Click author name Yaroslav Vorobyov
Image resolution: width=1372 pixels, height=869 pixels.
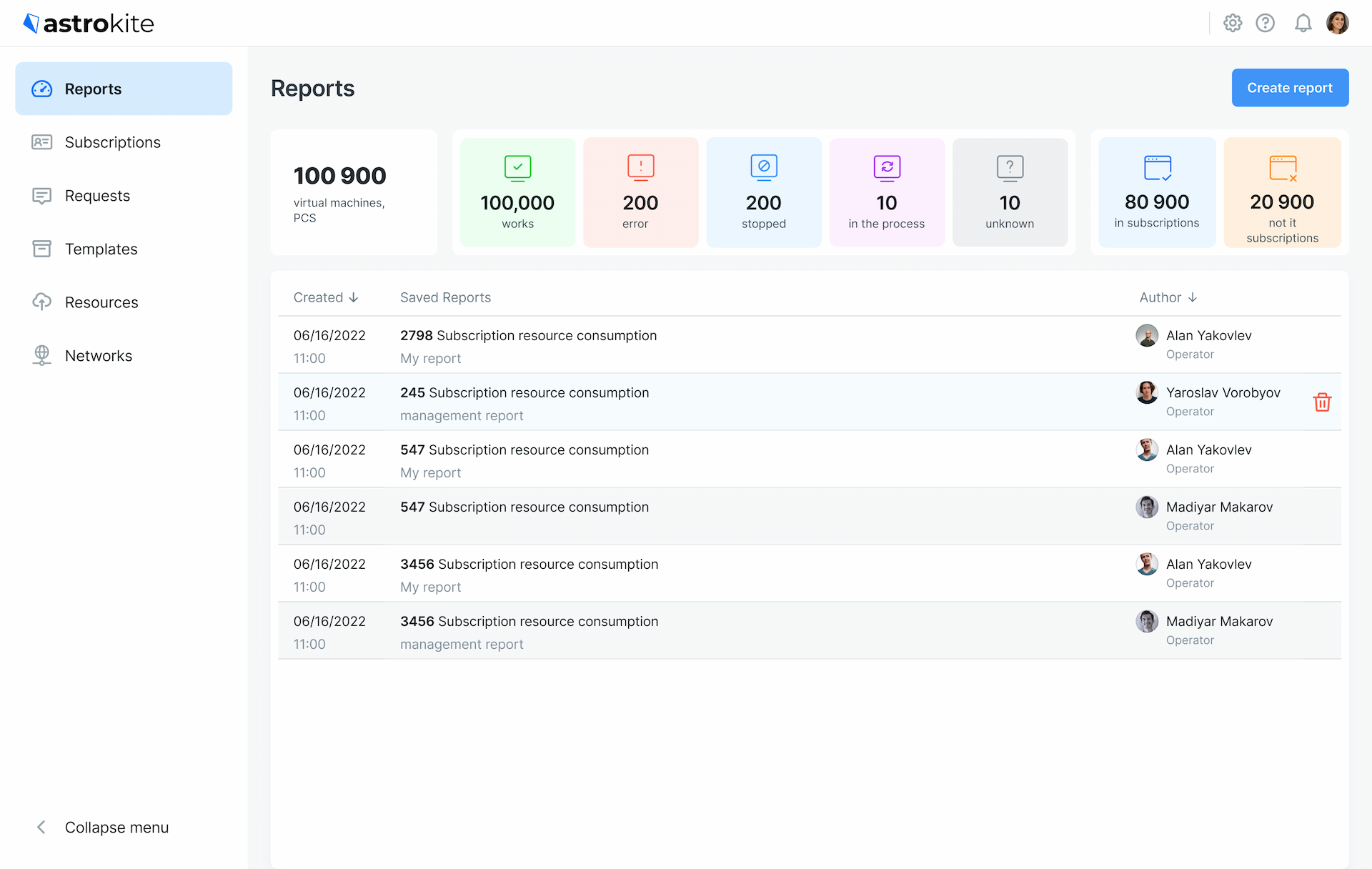click(x=1223, y=392)
